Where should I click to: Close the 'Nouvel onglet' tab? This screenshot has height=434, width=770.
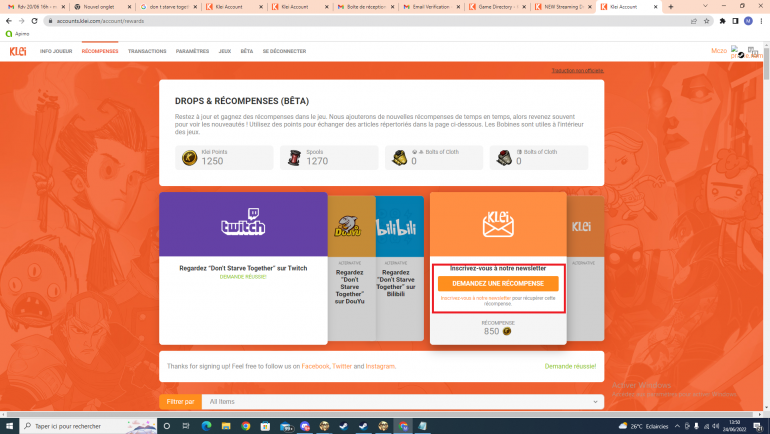coord(129,7)
